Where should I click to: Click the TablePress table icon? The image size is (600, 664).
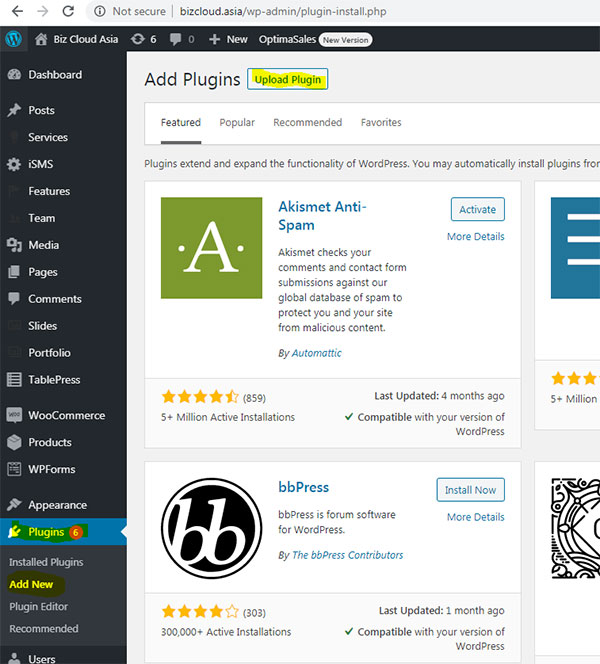14,379
